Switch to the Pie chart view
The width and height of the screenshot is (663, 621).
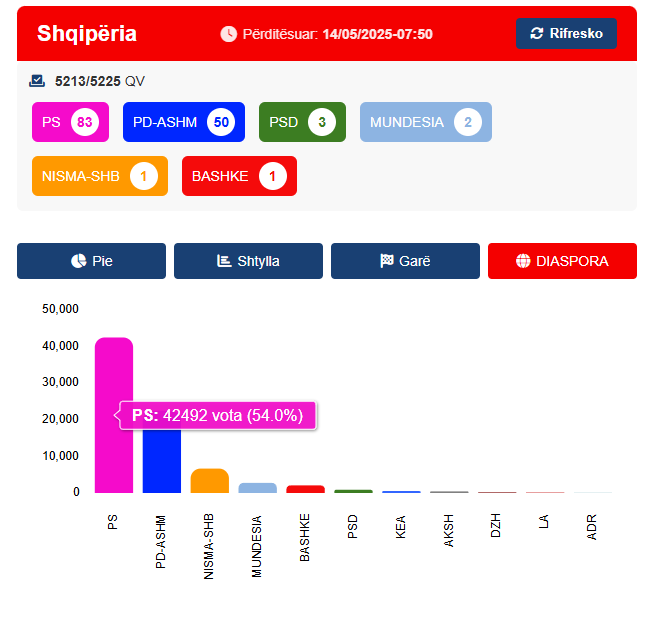click(91, 261)
